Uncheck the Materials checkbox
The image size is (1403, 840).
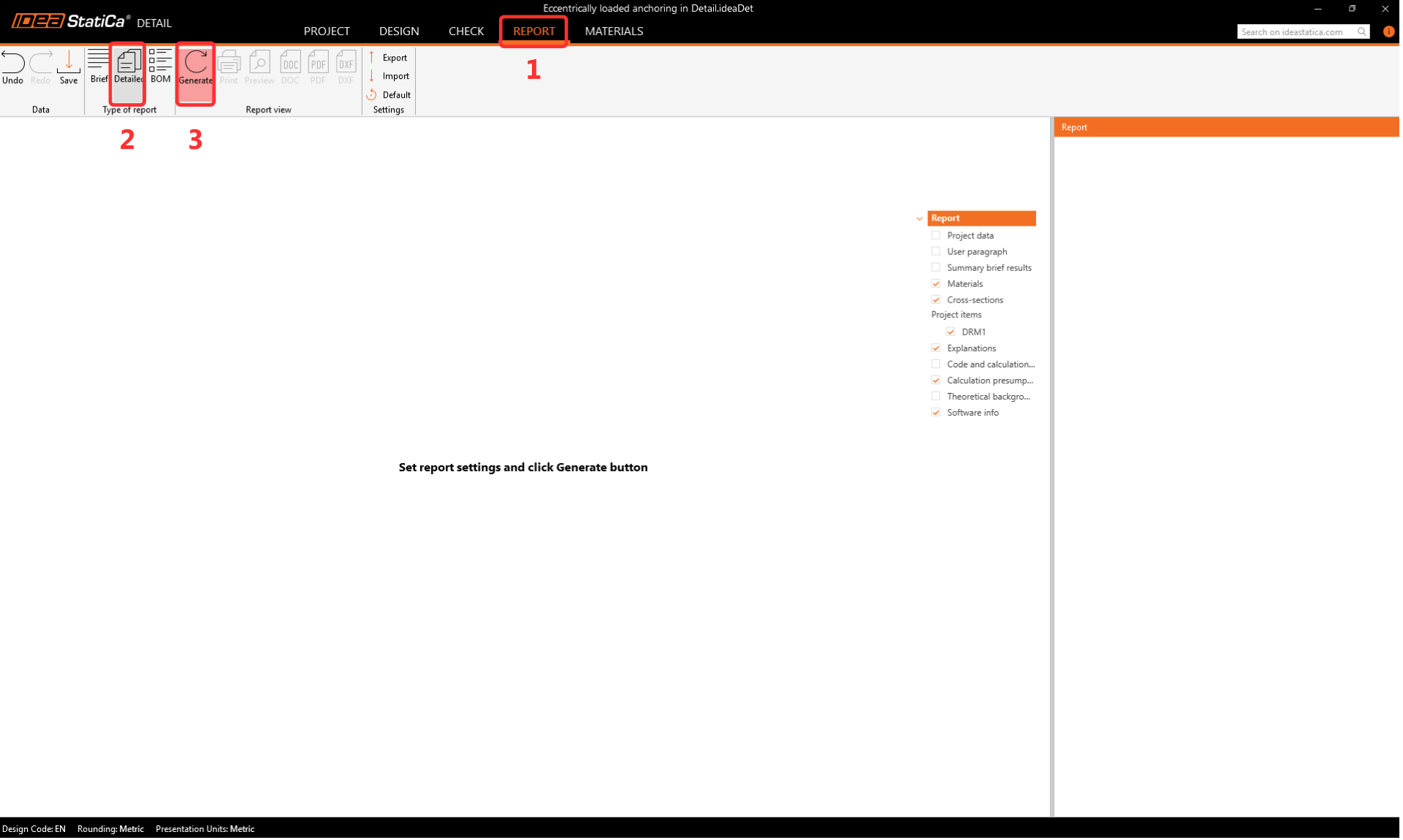(x=936, y=283)
